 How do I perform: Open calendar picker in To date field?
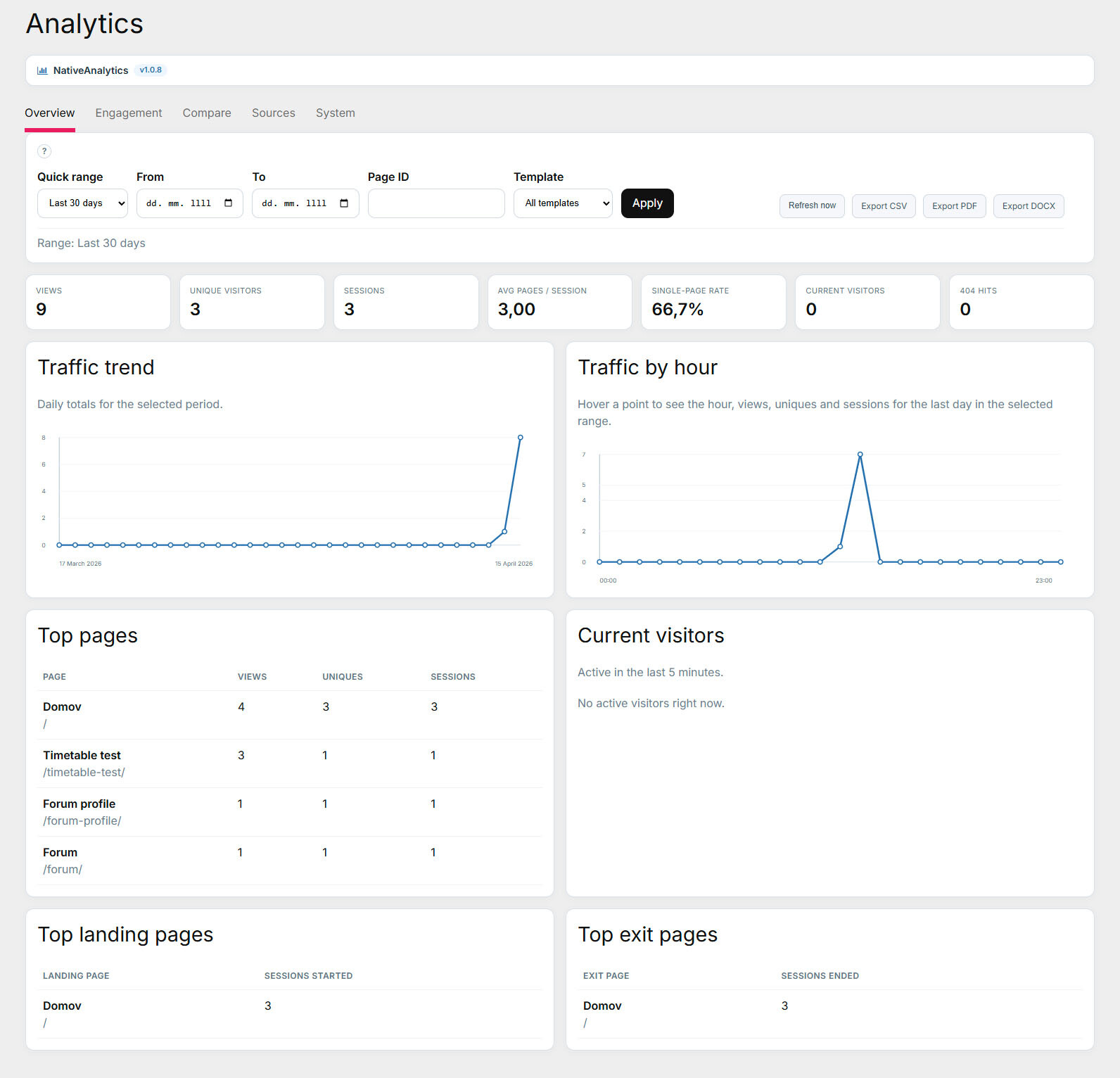click(344, 203)
